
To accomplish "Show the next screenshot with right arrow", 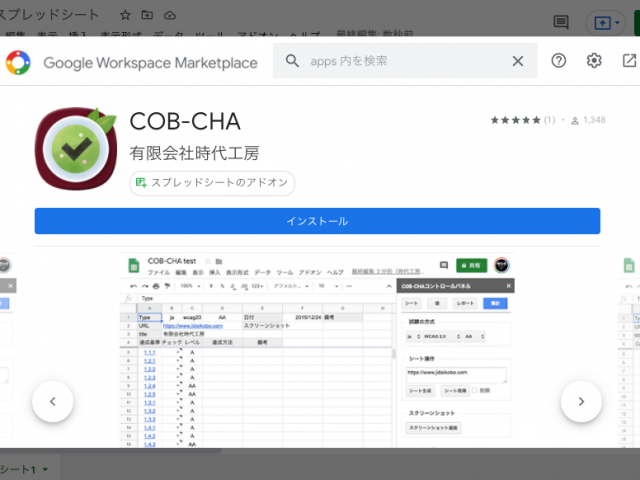I will click(581, 402).
